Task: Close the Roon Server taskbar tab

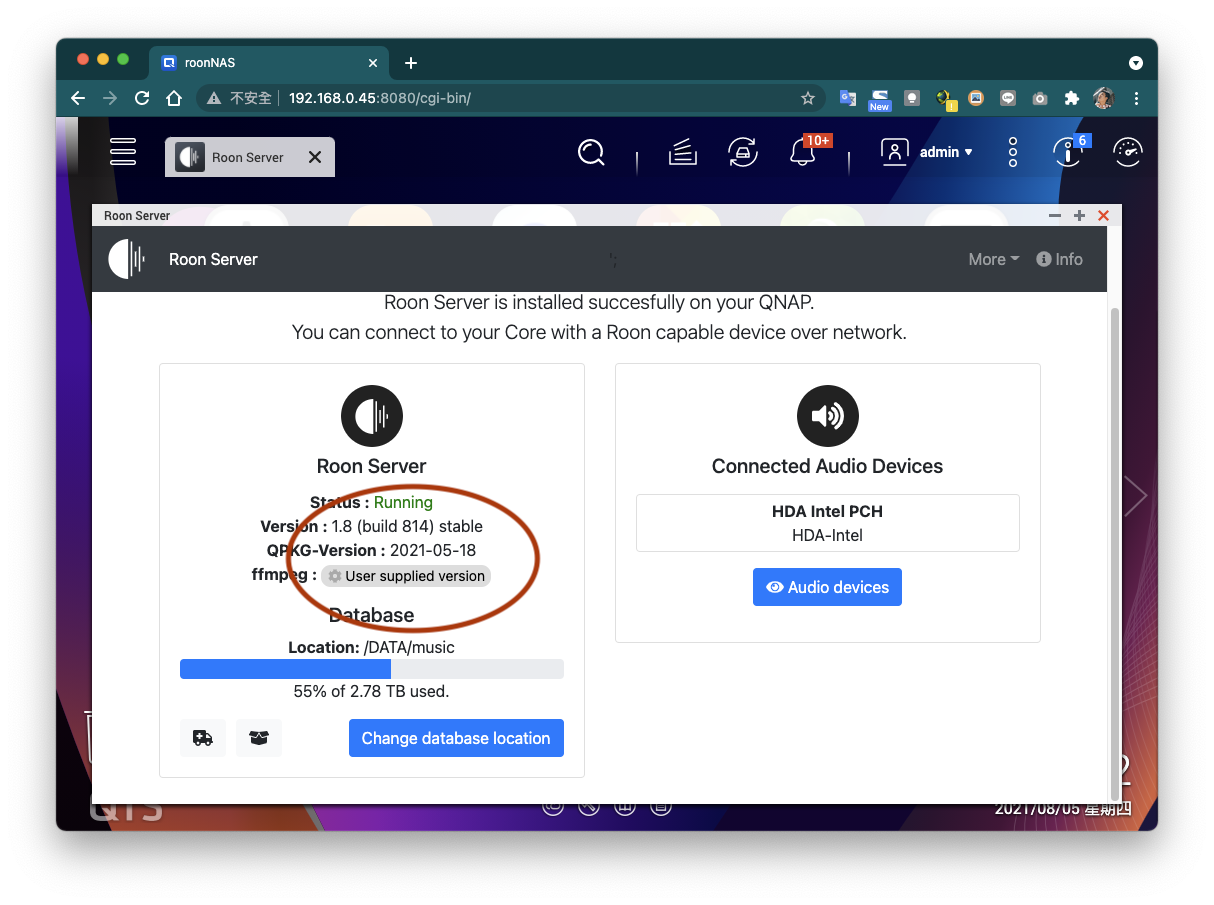Action: click(x=315, y=157)
